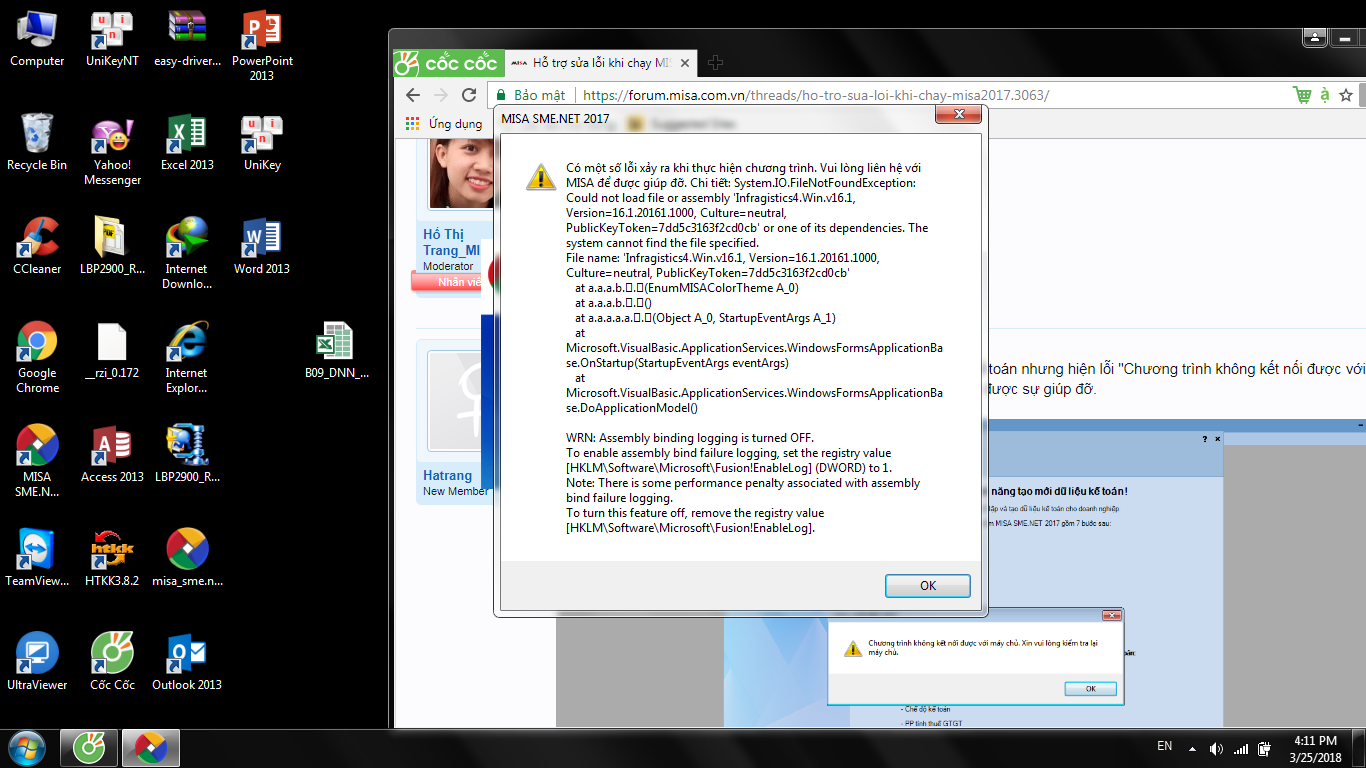Launch Internet Explorer desktop shortcut
Viewport: 1366px width, 768px height.
click(187, 358)
